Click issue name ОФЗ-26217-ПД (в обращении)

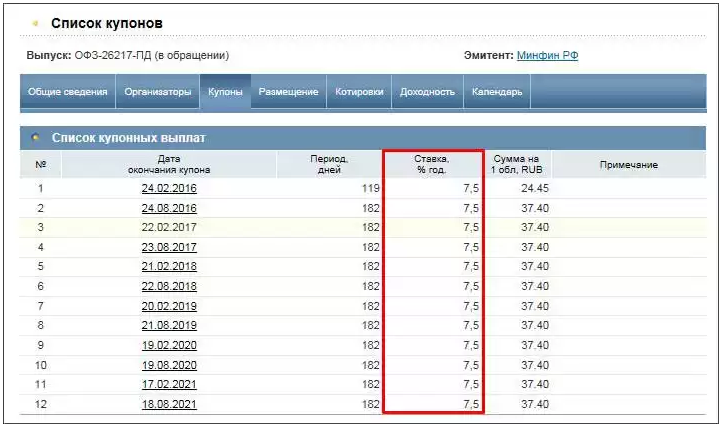click(151, 55)
